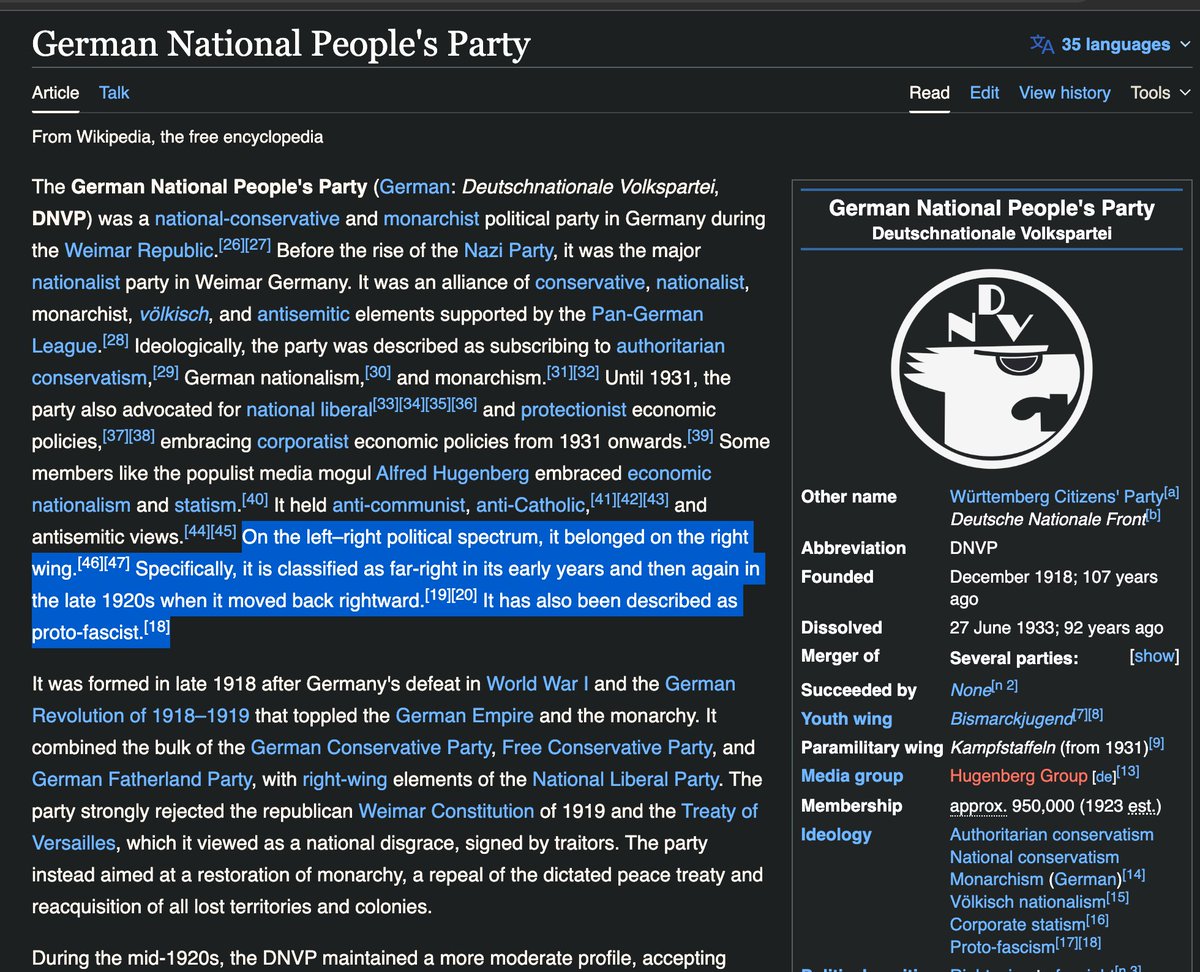This screenshot has height=972, width=1200.
Task: Open the anti-Catholic link
Action: pos(531,505)
